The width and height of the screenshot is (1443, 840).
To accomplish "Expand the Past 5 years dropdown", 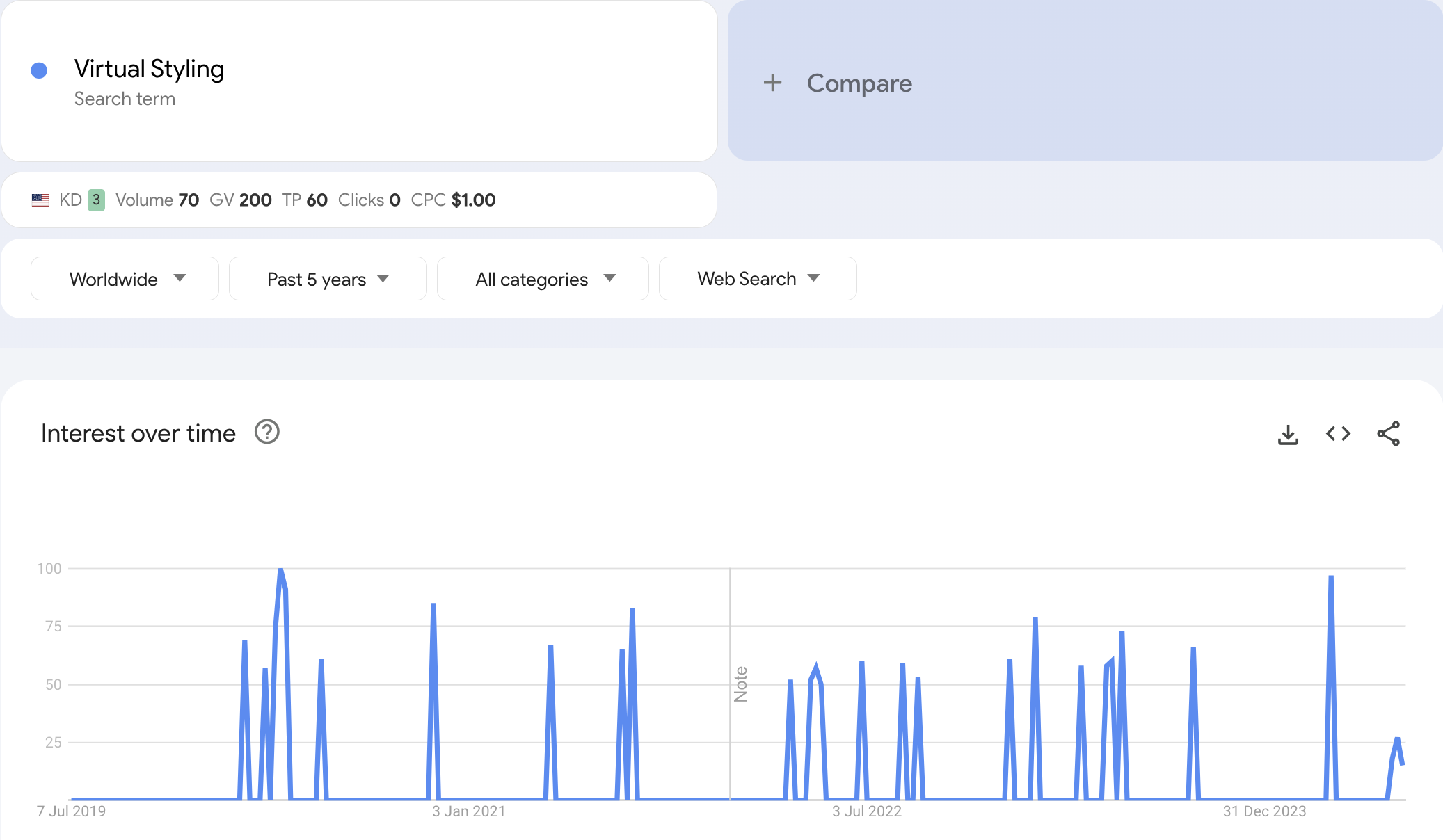I will 328,279.
